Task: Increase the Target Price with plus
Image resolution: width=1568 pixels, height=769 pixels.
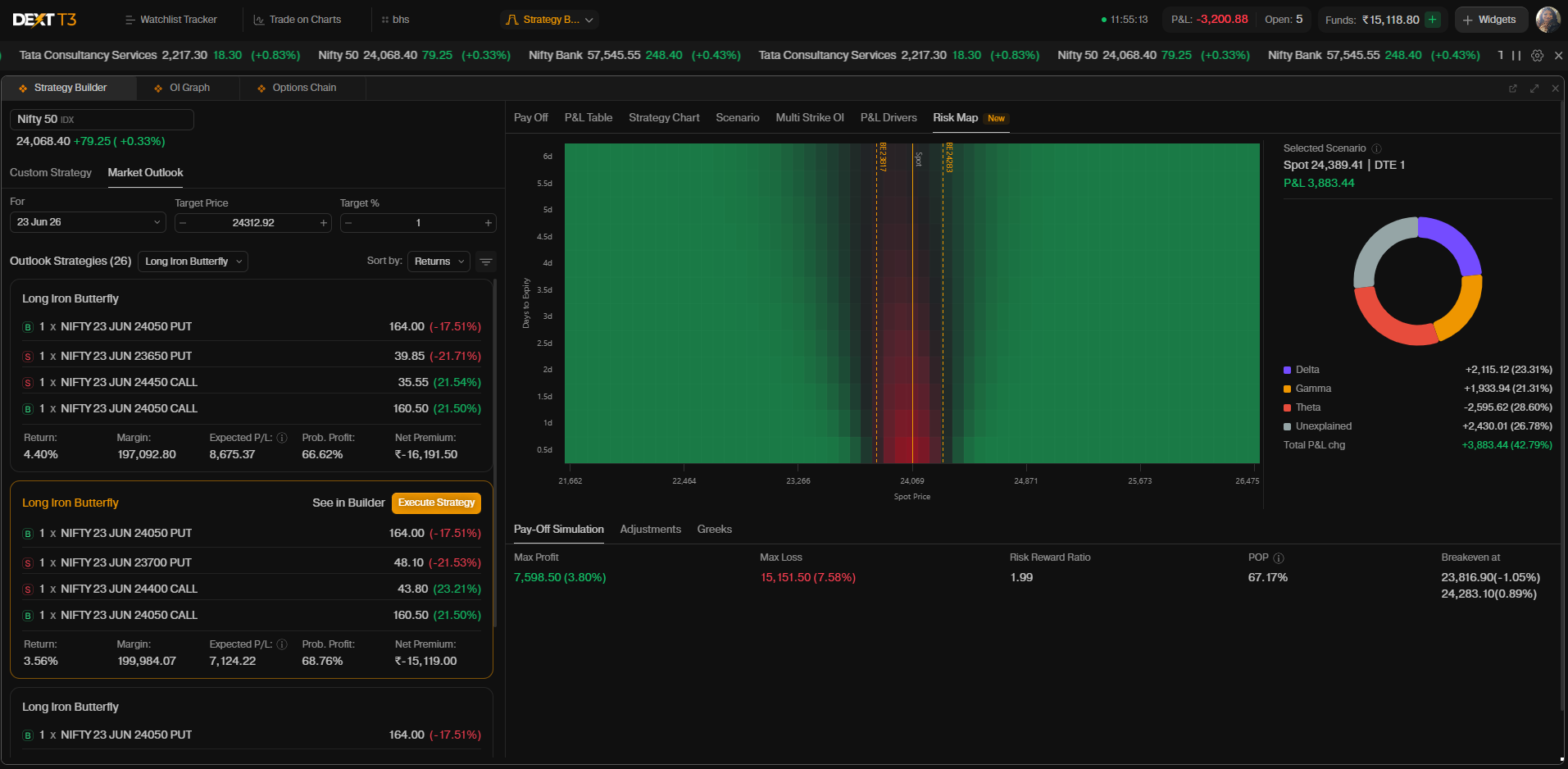Action: click(x=324, y=223)
